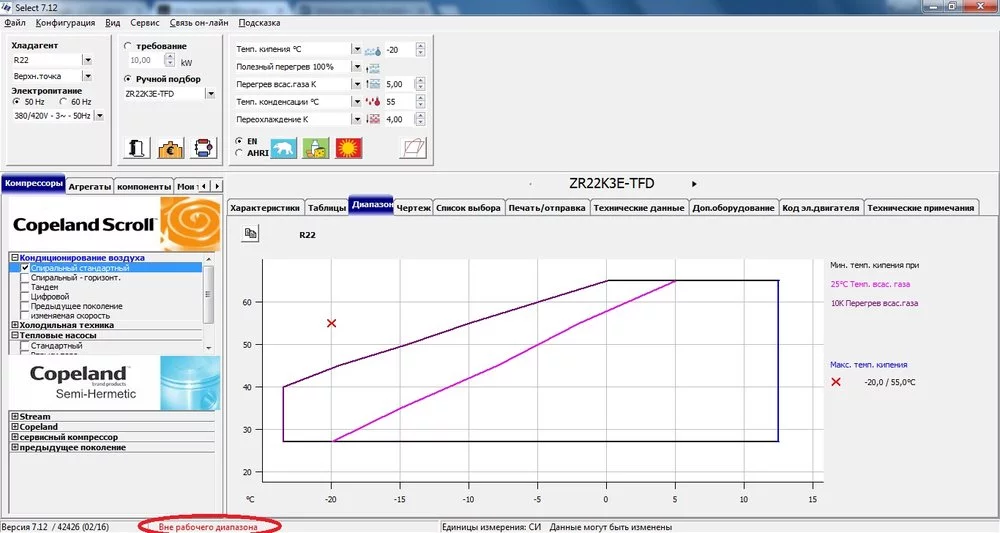This screenshot has width=1000, height=533.
Task: Select the milk and cheese medium-temperature preset
Action: [316, 148]
